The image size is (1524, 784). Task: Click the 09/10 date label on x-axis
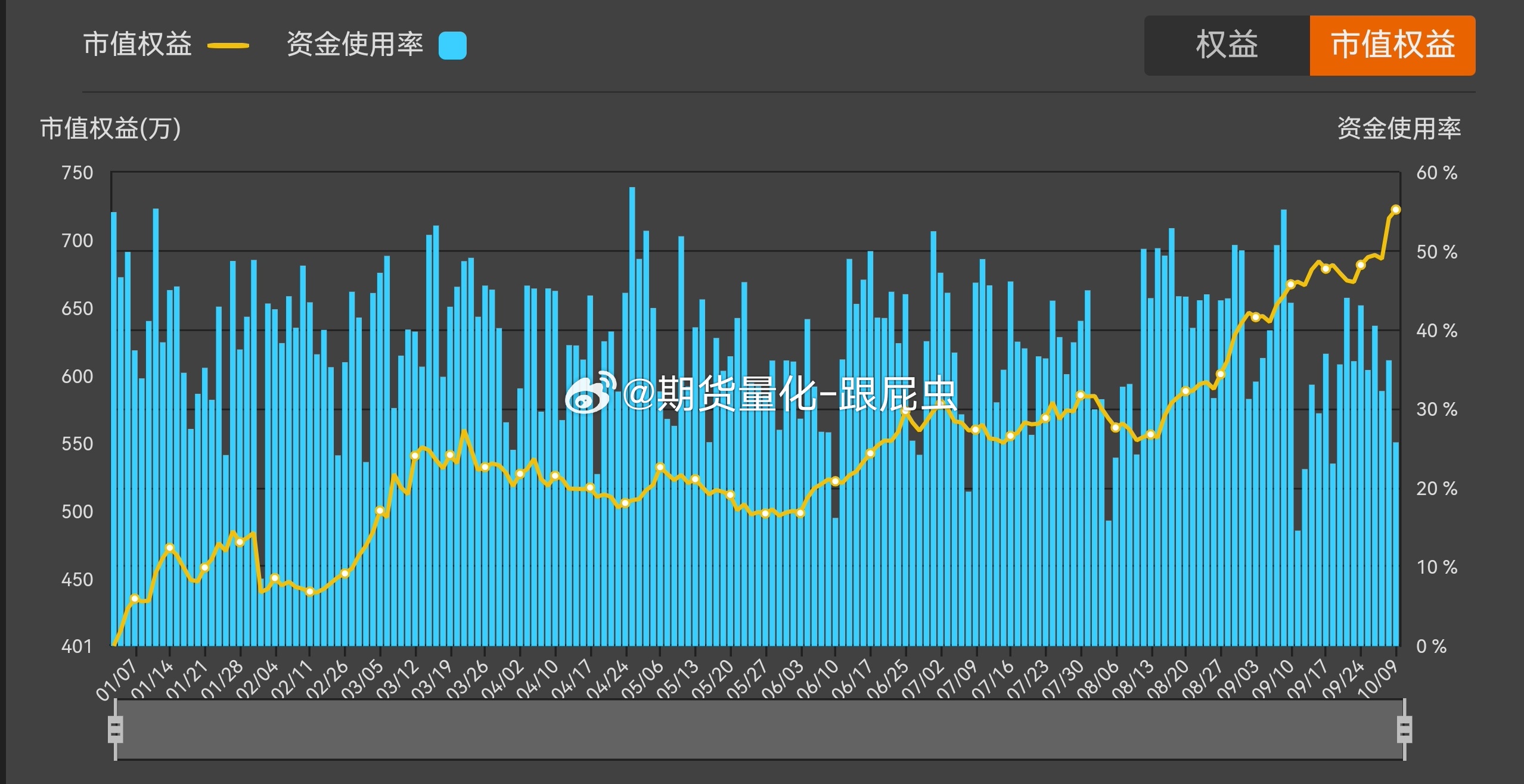coord(1273,680)
